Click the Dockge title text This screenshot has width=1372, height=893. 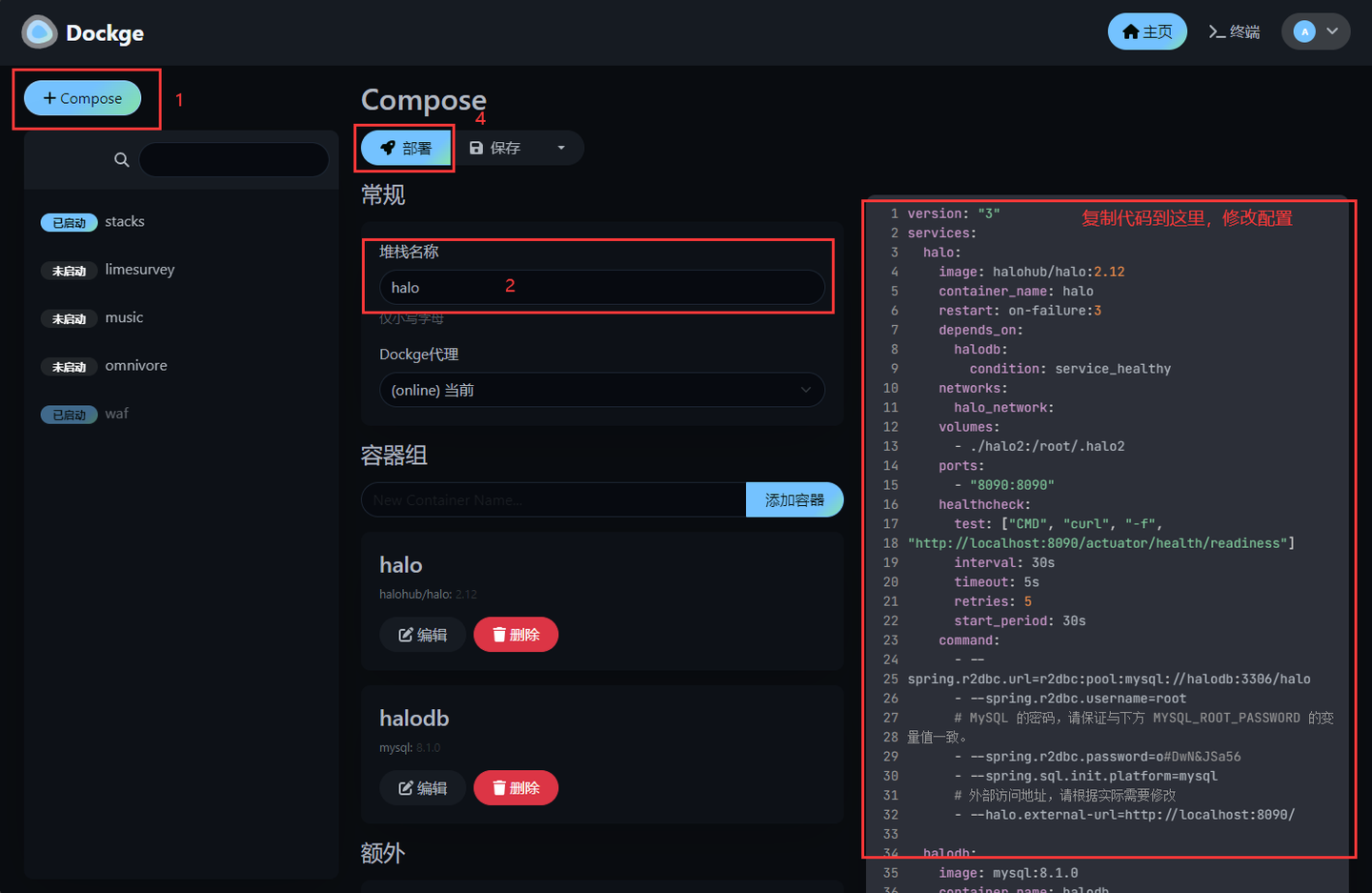pyautogui.click(x=105, y=33)
